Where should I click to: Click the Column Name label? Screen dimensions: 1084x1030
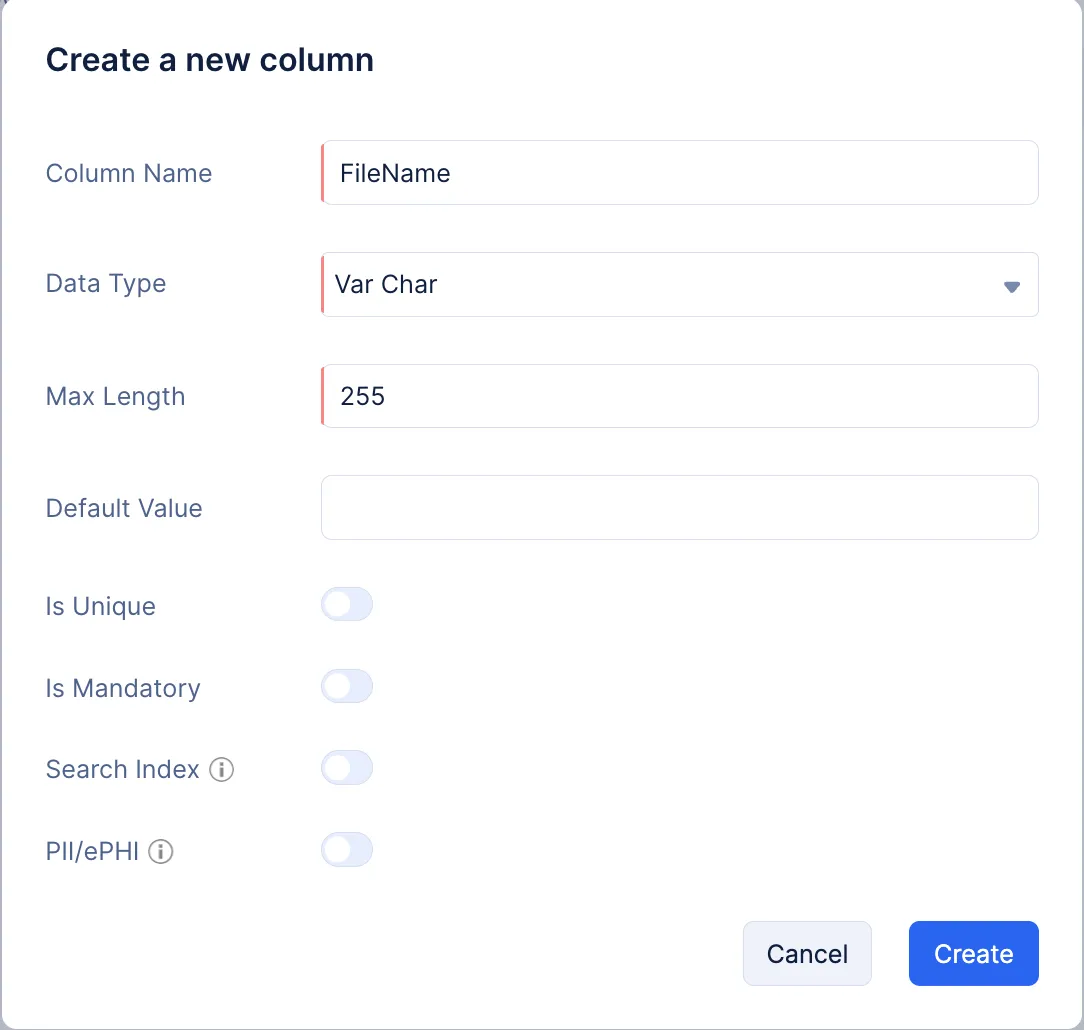tap(128, 173)
